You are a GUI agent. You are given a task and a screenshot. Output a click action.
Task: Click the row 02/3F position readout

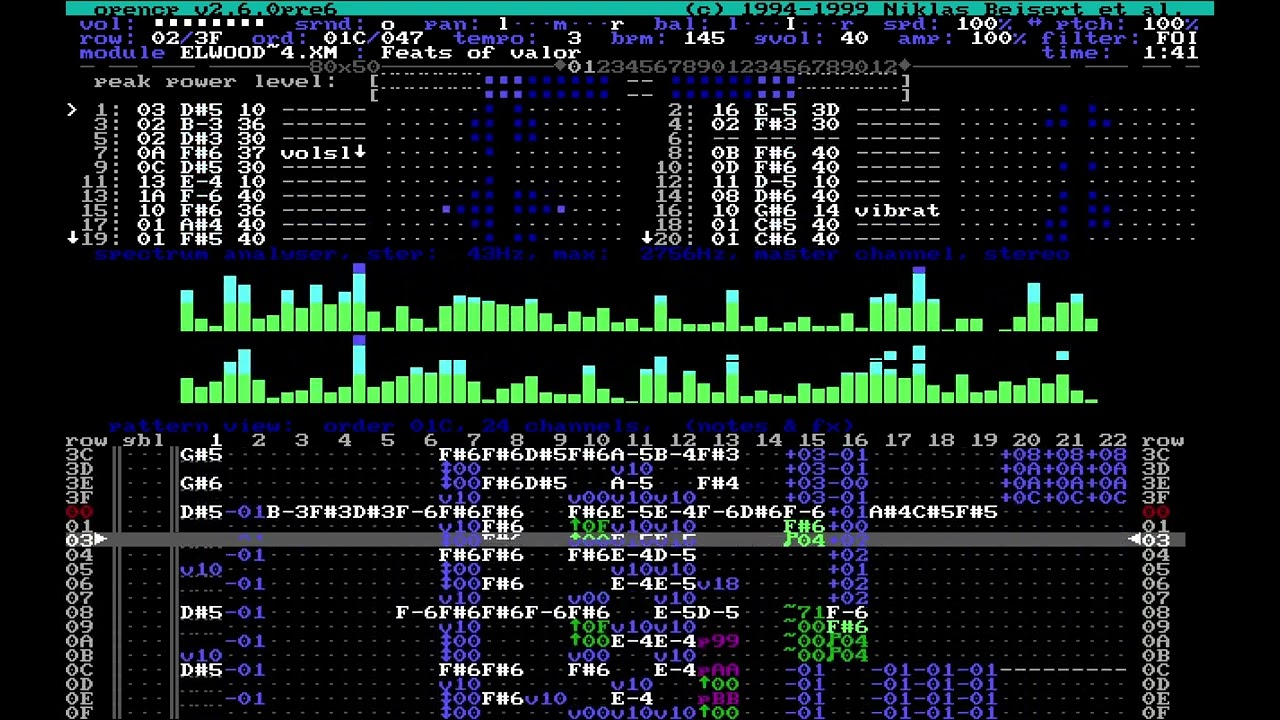pos(187,38)
